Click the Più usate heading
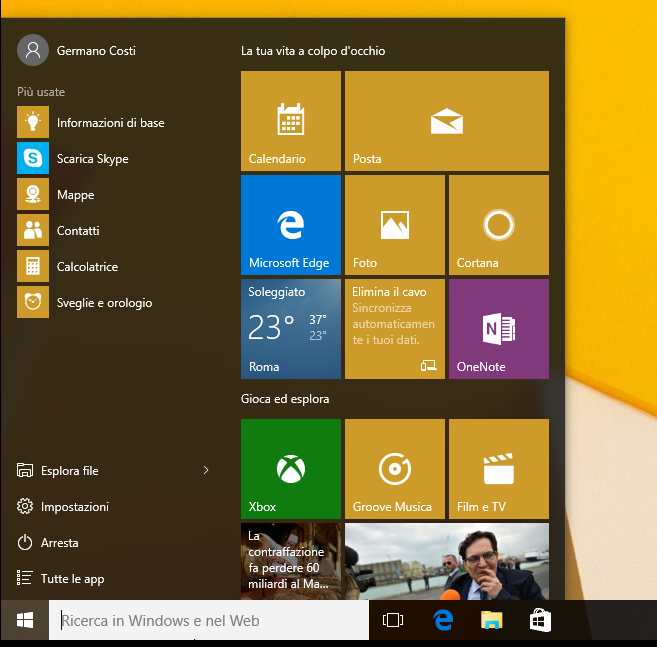Screen dimensions: 657x647 41,92
